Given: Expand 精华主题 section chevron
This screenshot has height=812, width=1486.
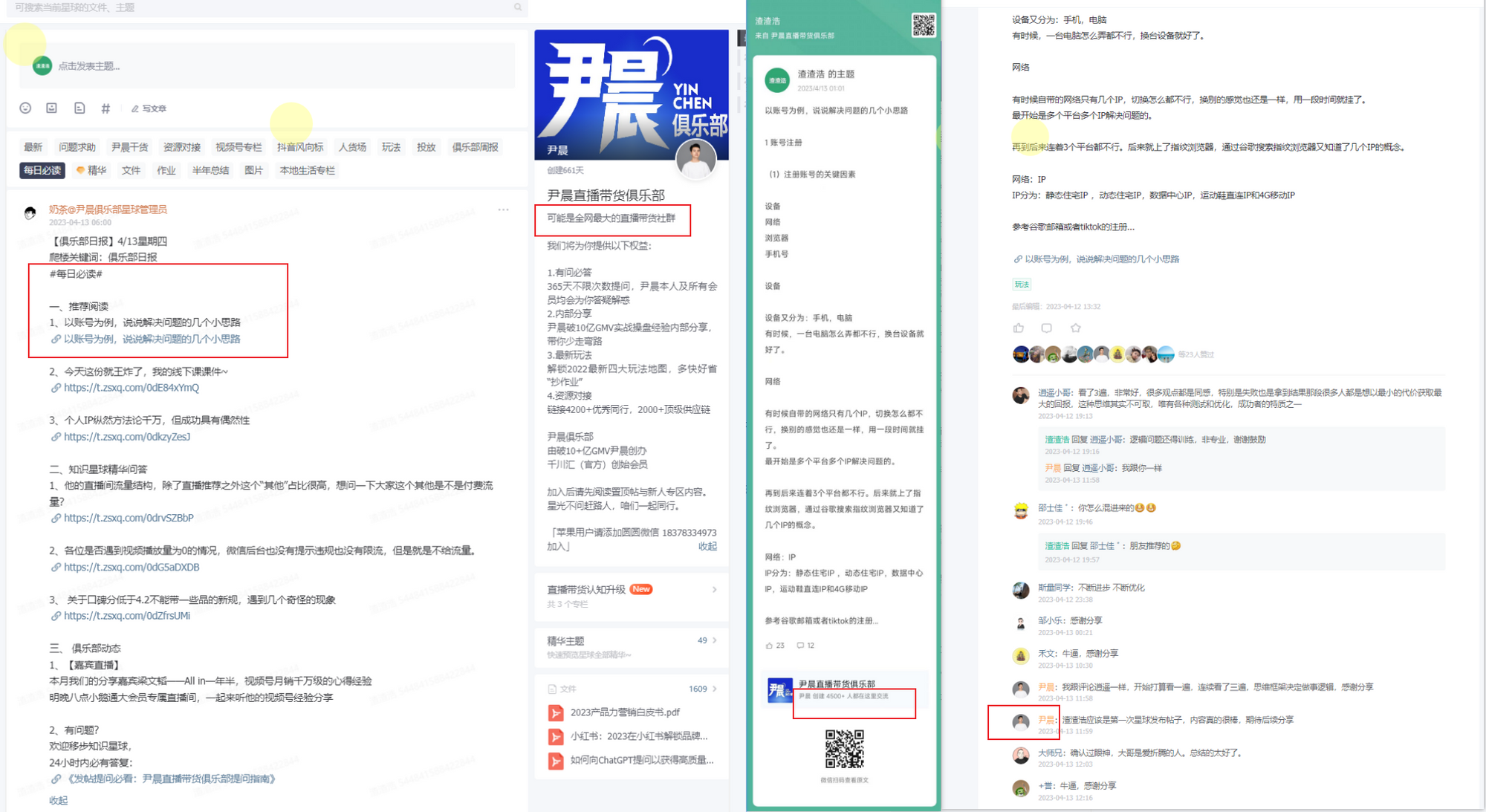Looking at the screenshot, I should pyautogui.click(x=714, y=640).
